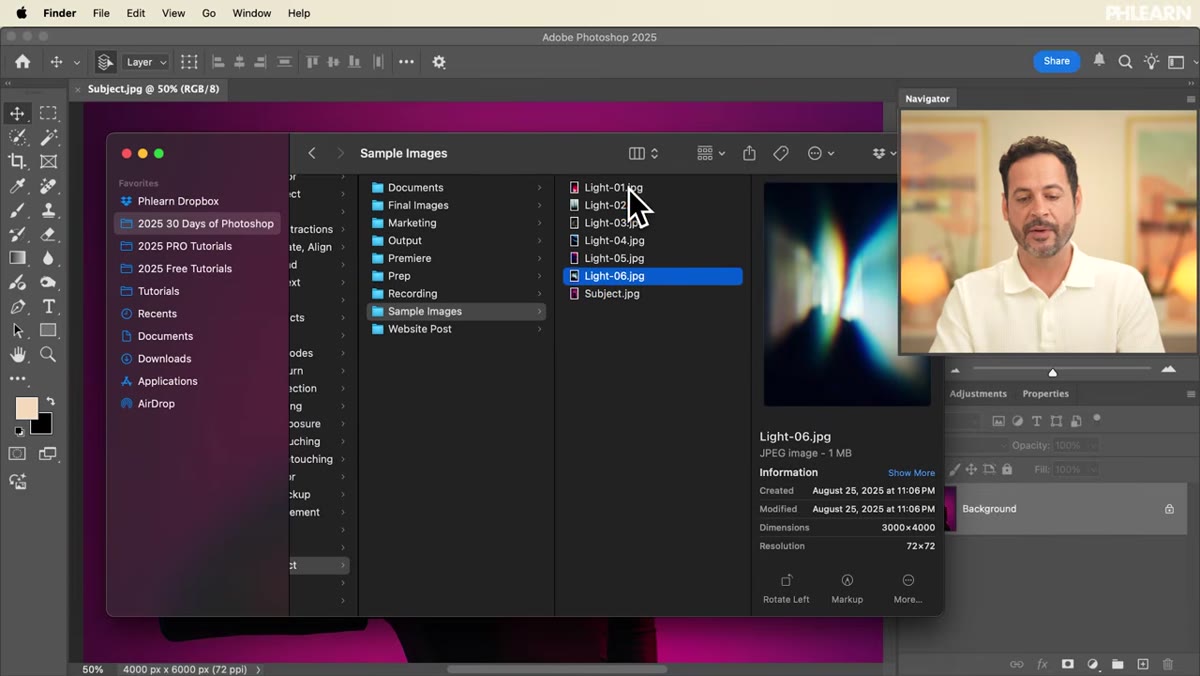Click the background color swatch
The height and width of the screenshot is (676, 1200).
pos(43,425)
